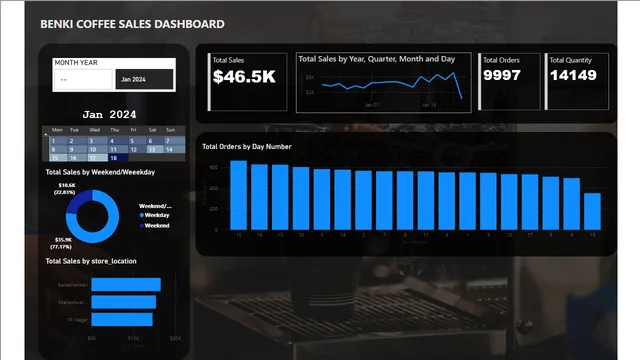Select the bar for day 1 in orders chart

point(467,201)
